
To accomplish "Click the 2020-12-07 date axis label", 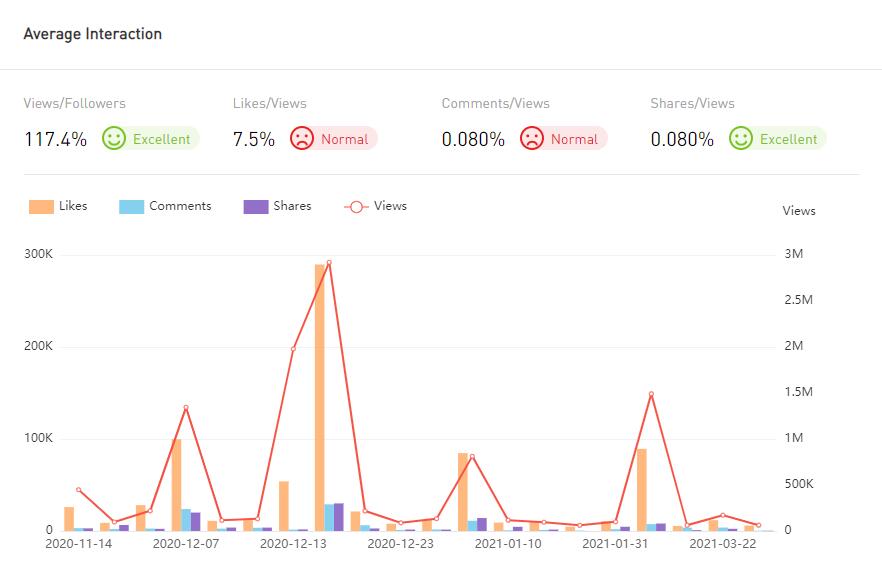I will point(186,544).
